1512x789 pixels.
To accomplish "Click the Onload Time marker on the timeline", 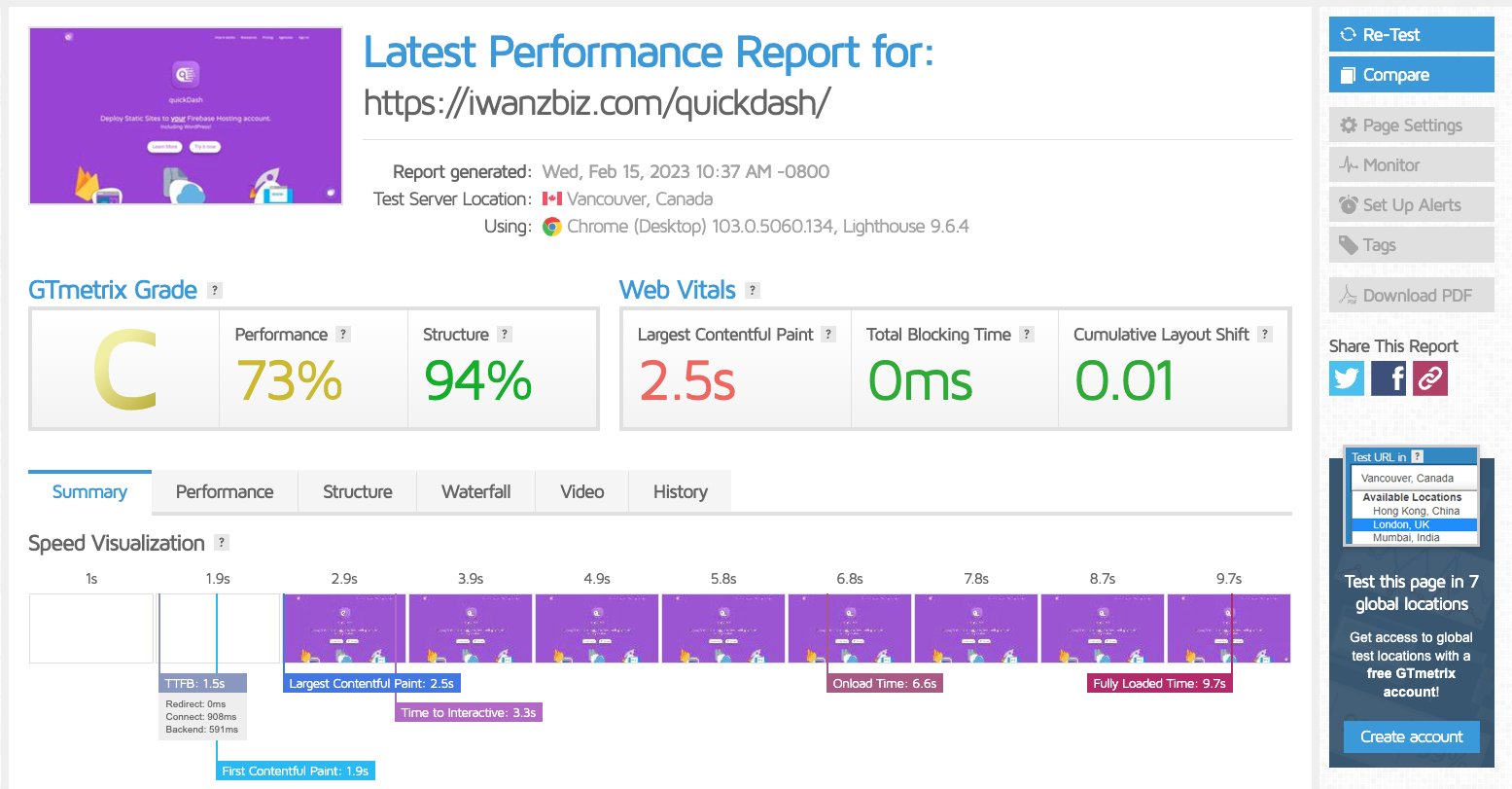I will [x=884, y=683].
